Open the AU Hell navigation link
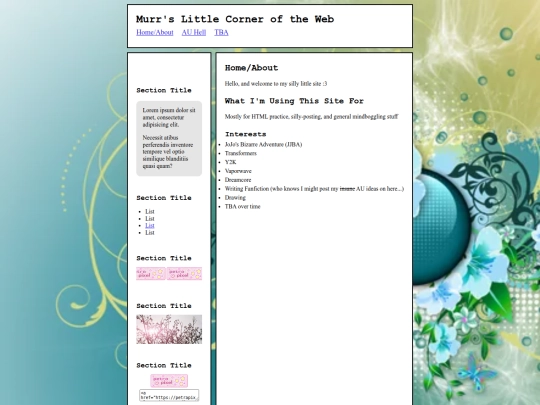The width and height of the screenshot is (540, 405). pyautogui.click(x=194, y=32)
